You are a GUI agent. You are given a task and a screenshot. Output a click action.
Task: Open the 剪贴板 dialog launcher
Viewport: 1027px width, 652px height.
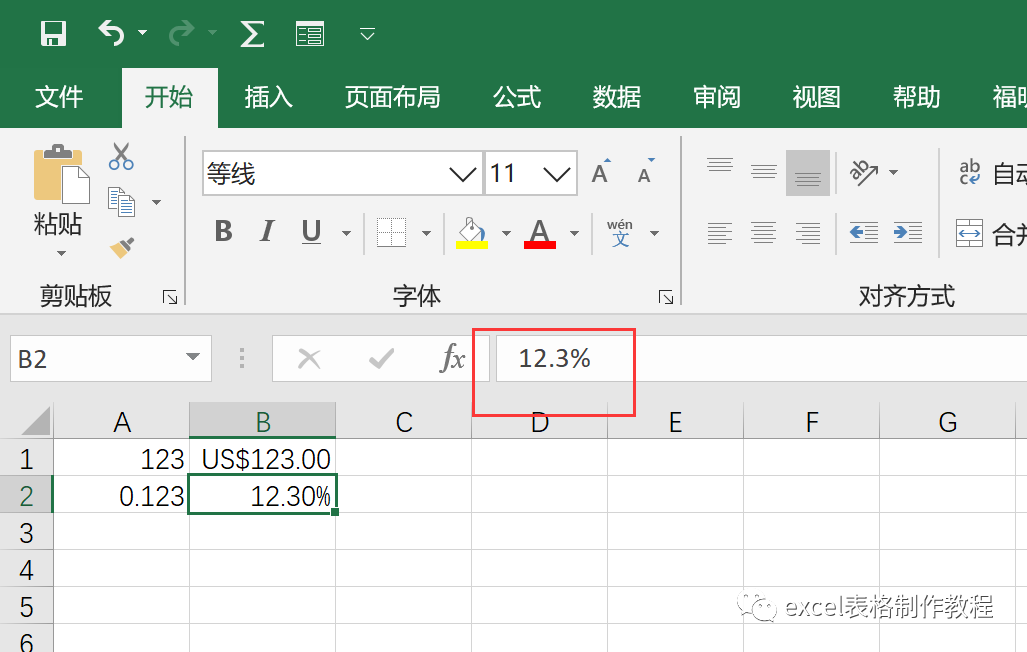pos(170,297)
